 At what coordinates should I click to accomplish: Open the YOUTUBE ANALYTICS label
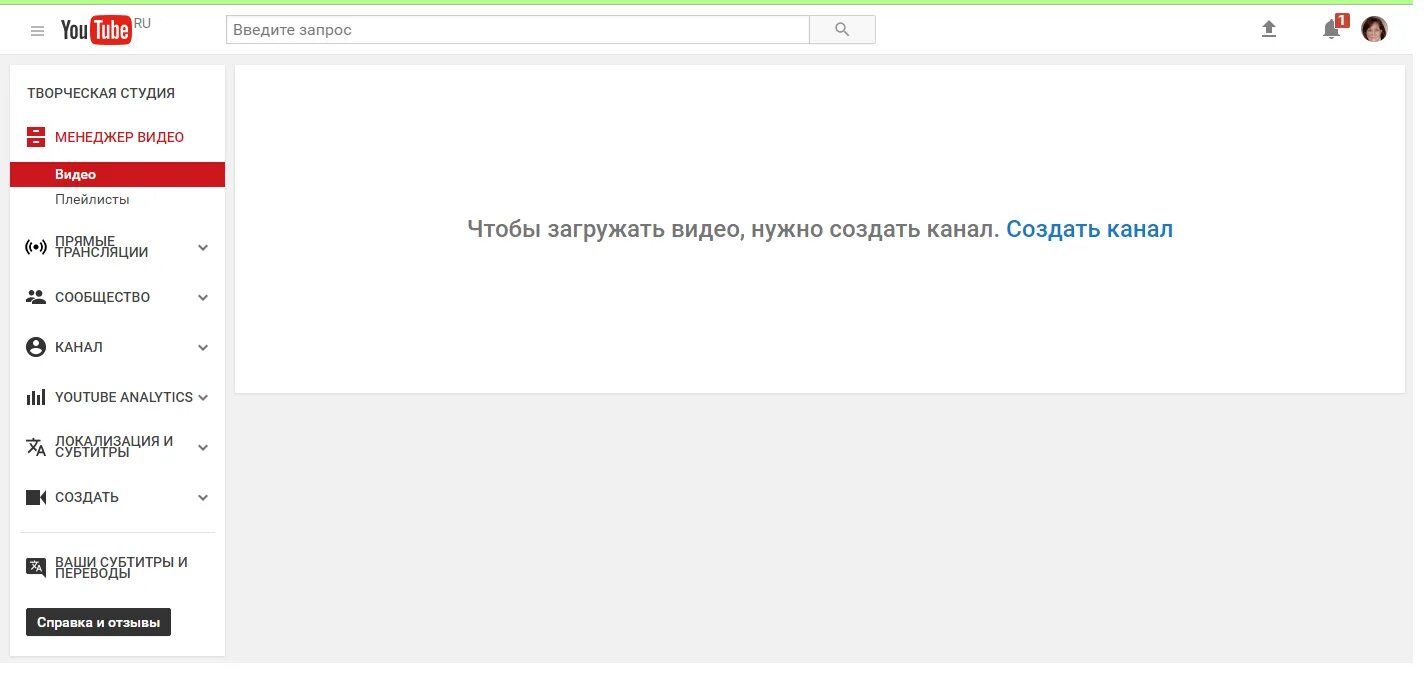pos(124,397)
